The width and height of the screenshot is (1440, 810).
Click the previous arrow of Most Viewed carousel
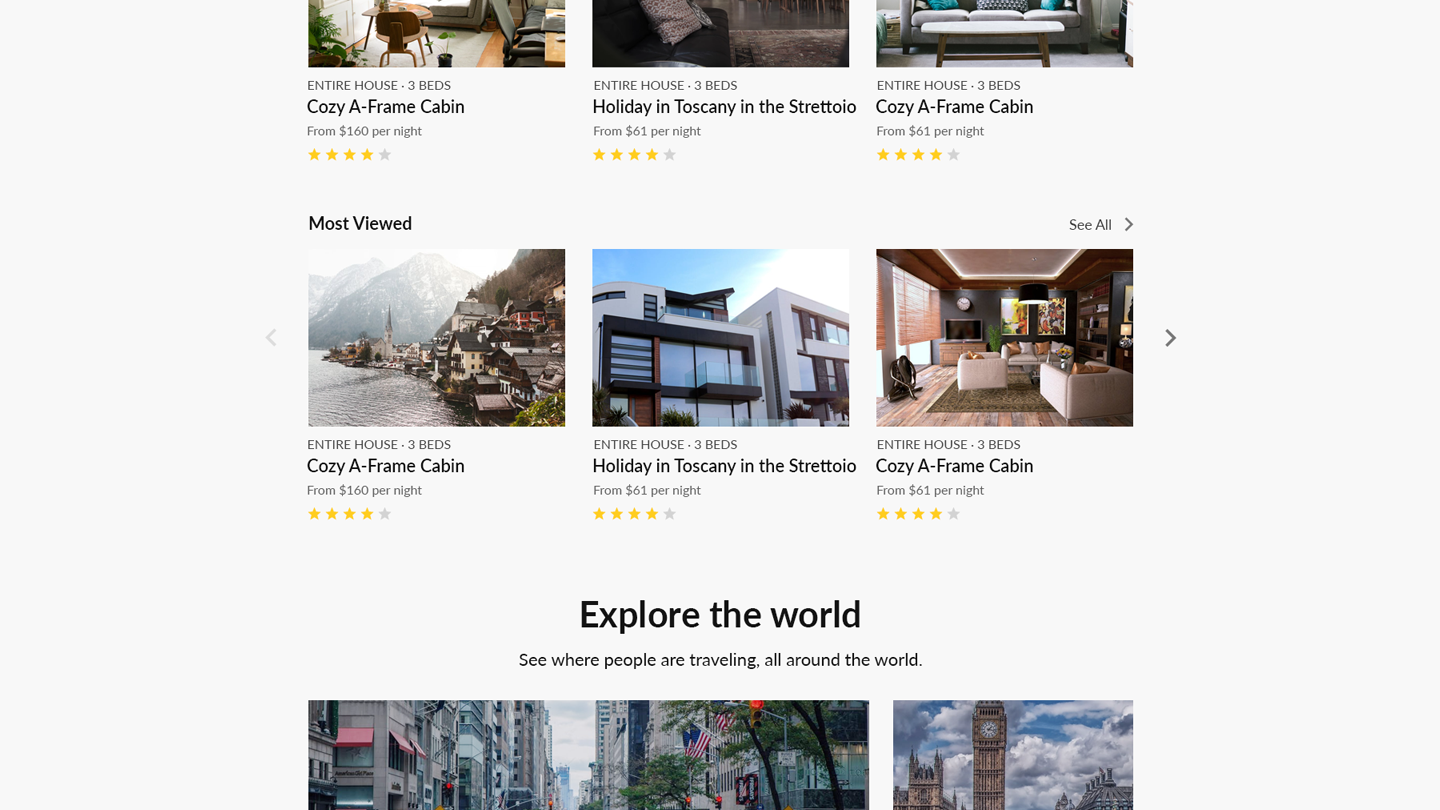click(270, 338)
